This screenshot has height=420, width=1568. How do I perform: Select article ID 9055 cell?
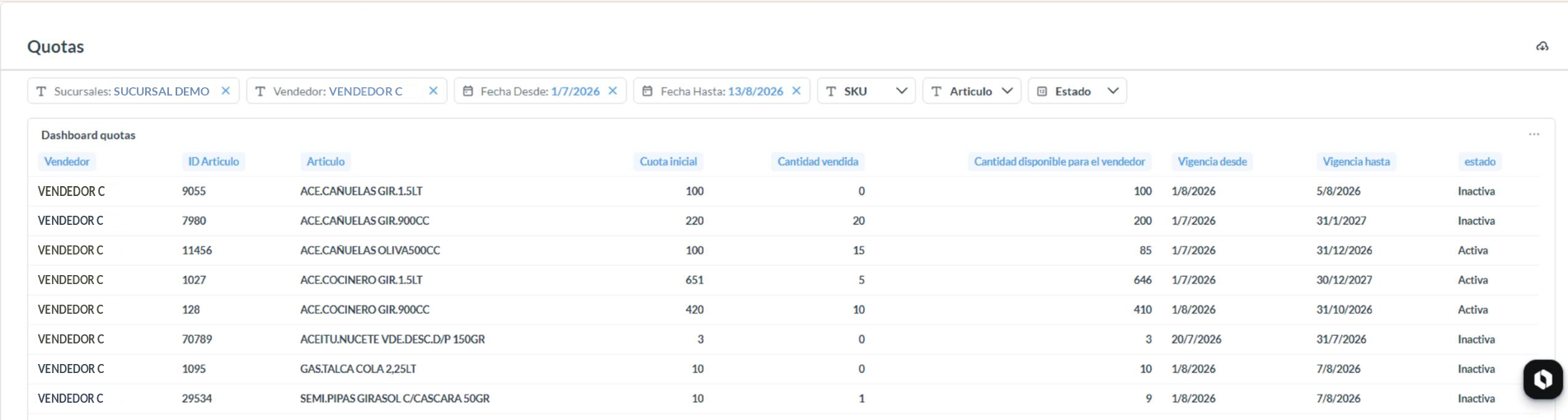point(194,191)
